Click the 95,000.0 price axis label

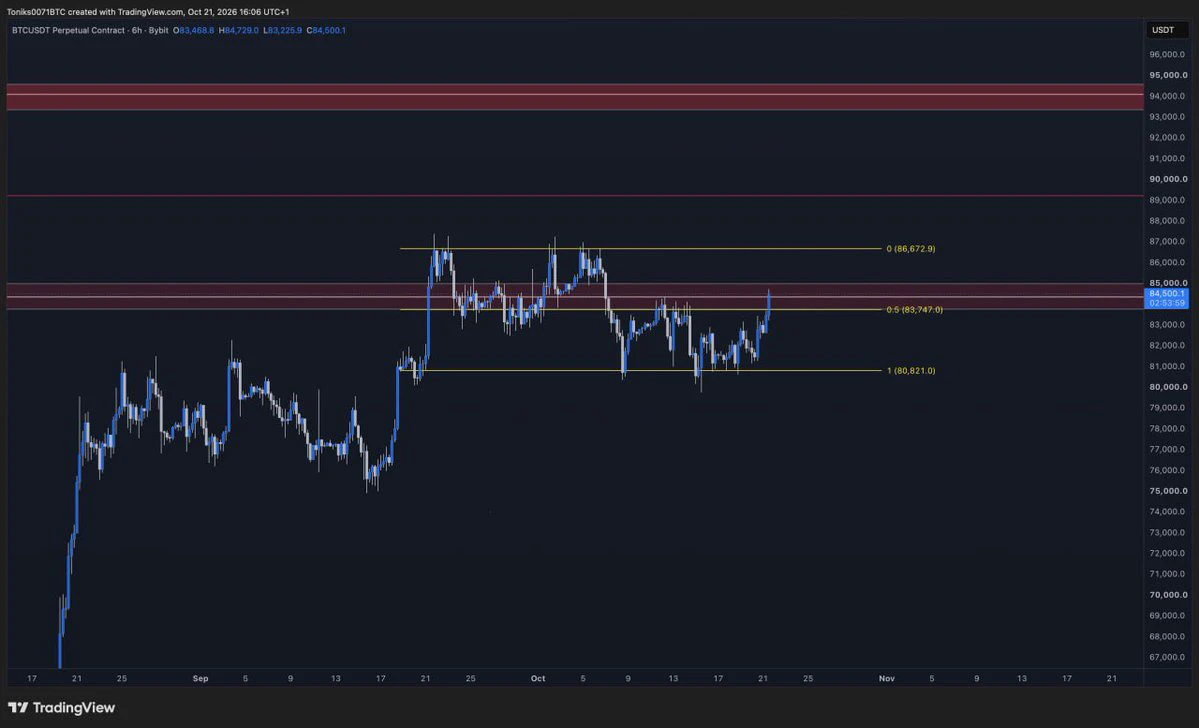point(1168,75)
